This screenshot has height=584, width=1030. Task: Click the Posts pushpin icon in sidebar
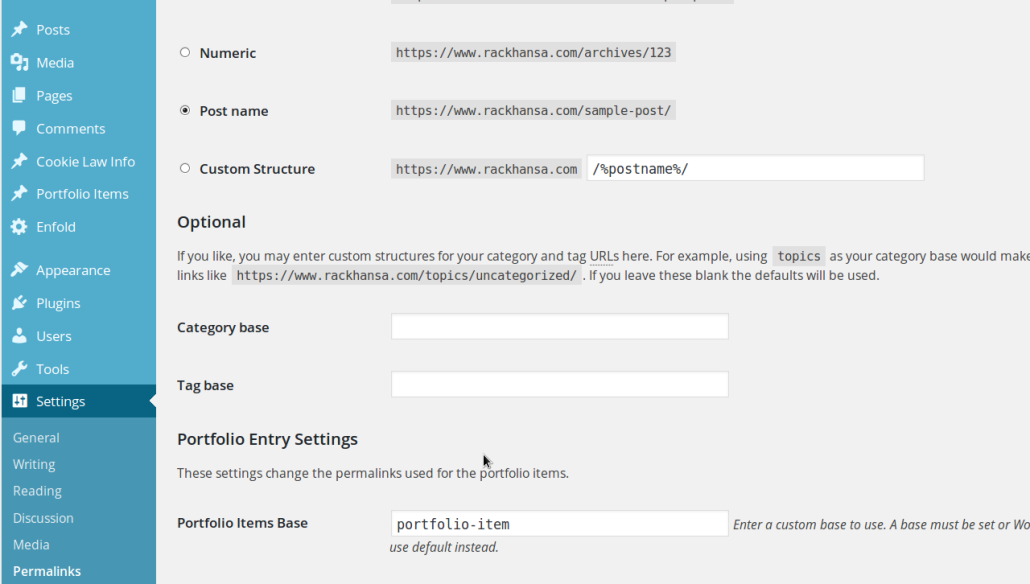point(19,30)
